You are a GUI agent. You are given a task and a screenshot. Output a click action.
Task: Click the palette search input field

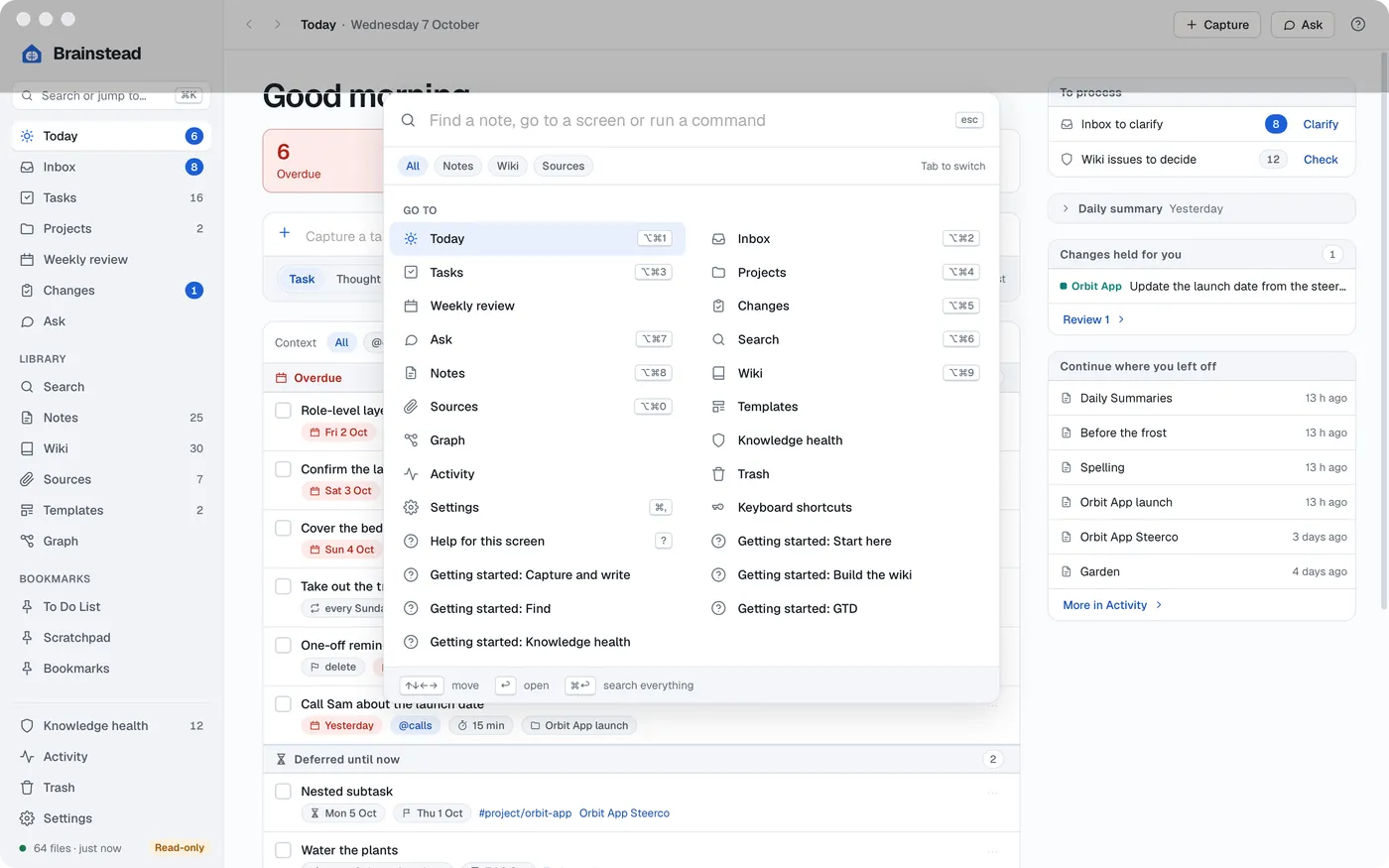[685, 121]
